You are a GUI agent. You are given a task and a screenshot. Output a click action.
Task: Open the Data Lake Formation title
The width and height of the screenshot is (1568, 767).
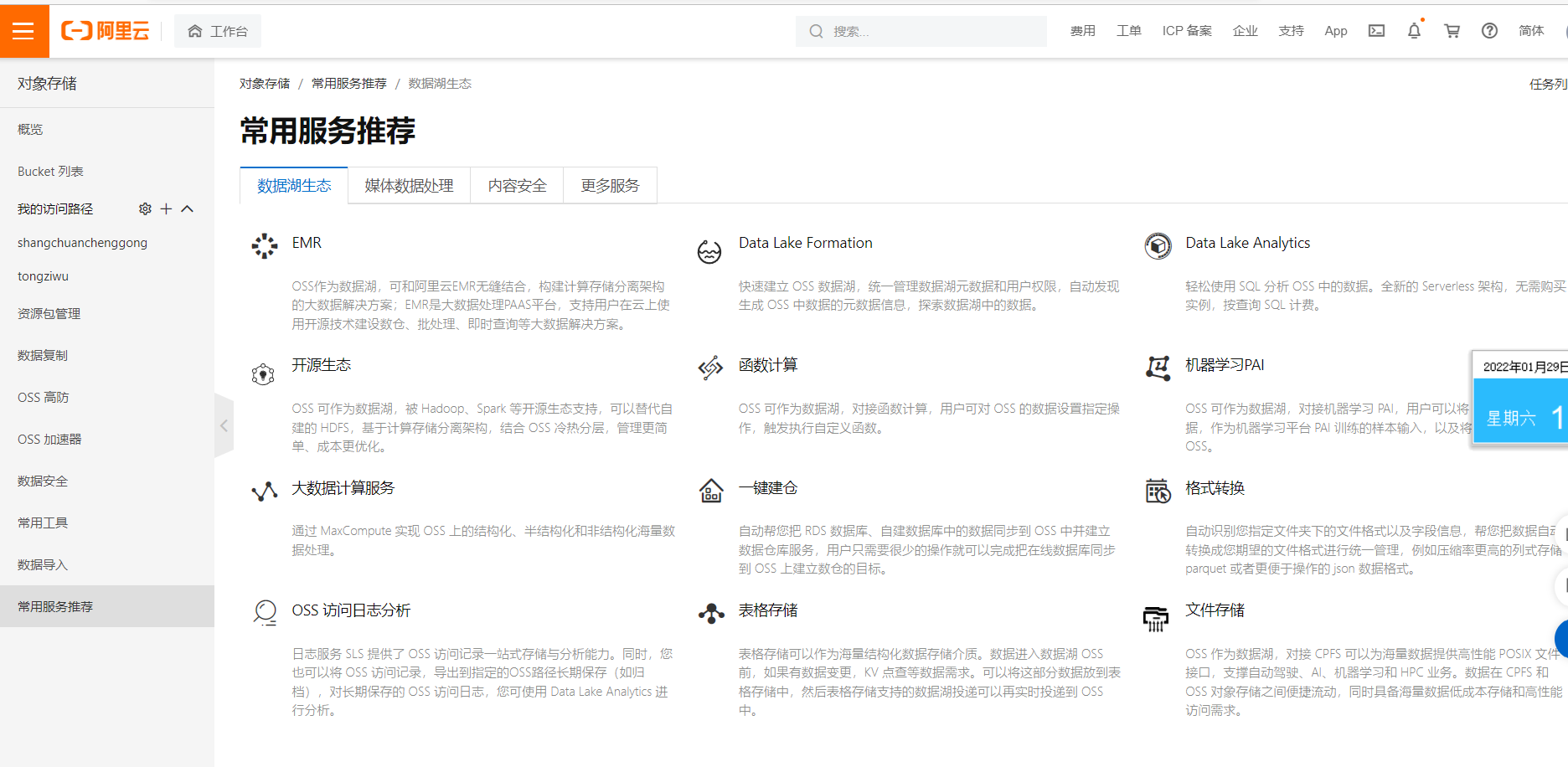[x=805, y=243]
